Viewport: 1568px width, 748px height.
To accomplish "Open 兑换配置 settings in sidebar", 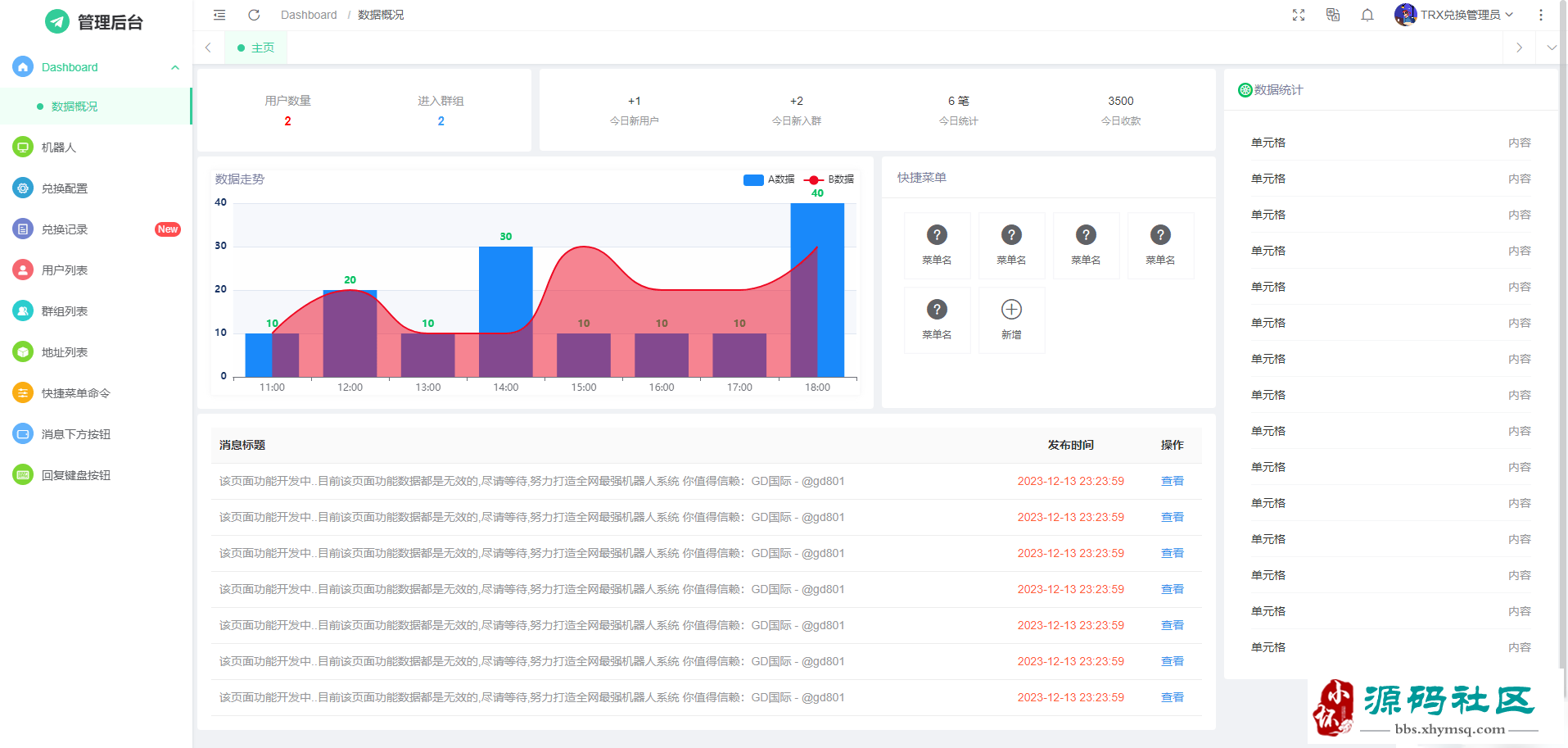I will [x=65, y=188].
